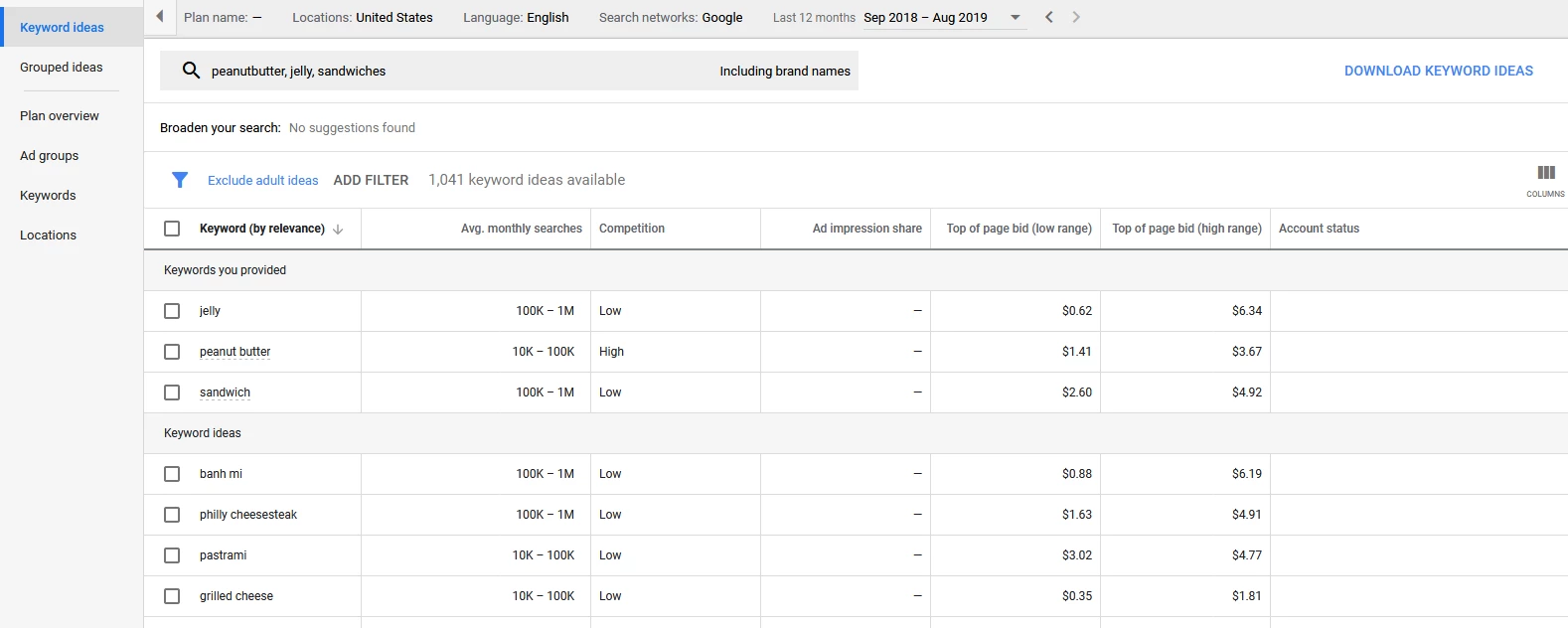Open the date range dropdown arrow
Screen dimensions: 1568x628
pyautogui.click(x=1016, y=18)
